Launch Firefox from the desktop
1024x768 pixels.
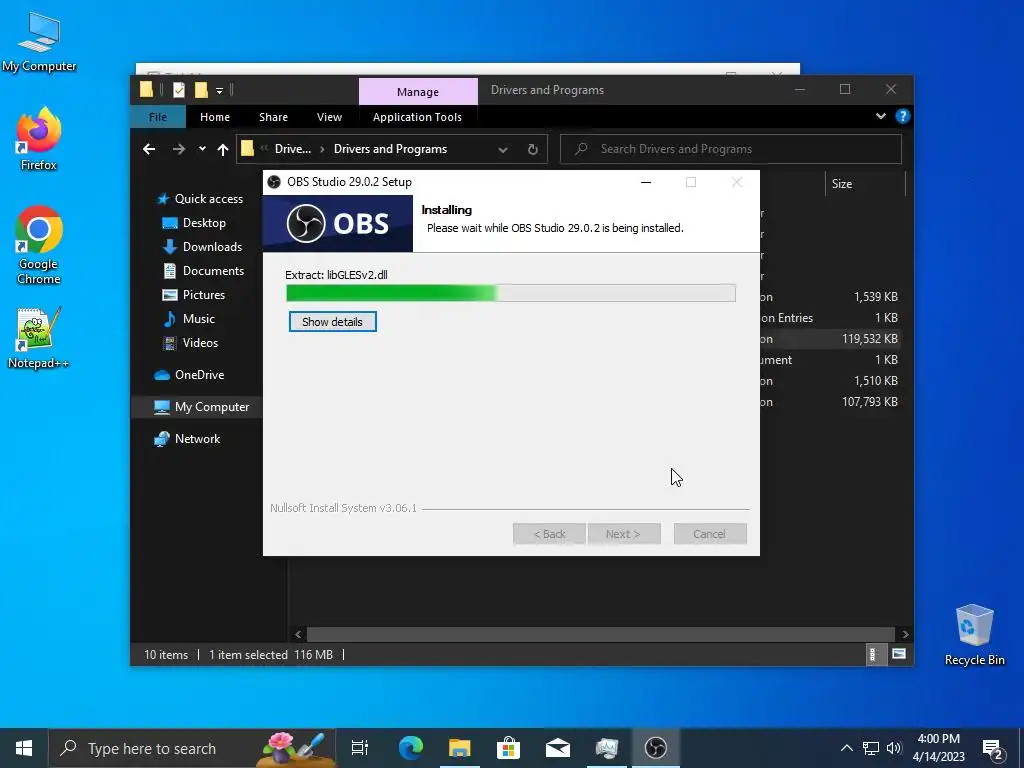39,139
